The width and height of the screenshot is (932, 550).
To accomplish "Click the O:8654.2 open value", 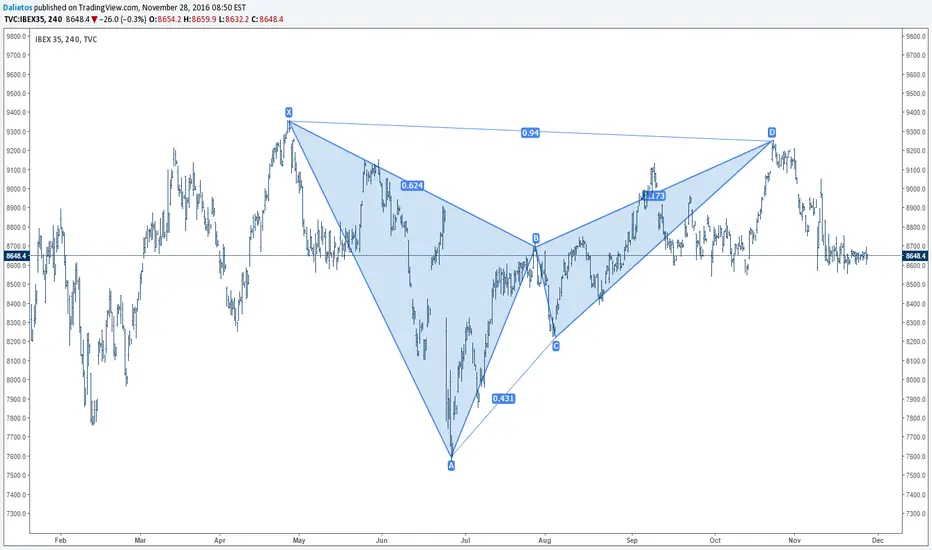I will [x=165, y=19].
